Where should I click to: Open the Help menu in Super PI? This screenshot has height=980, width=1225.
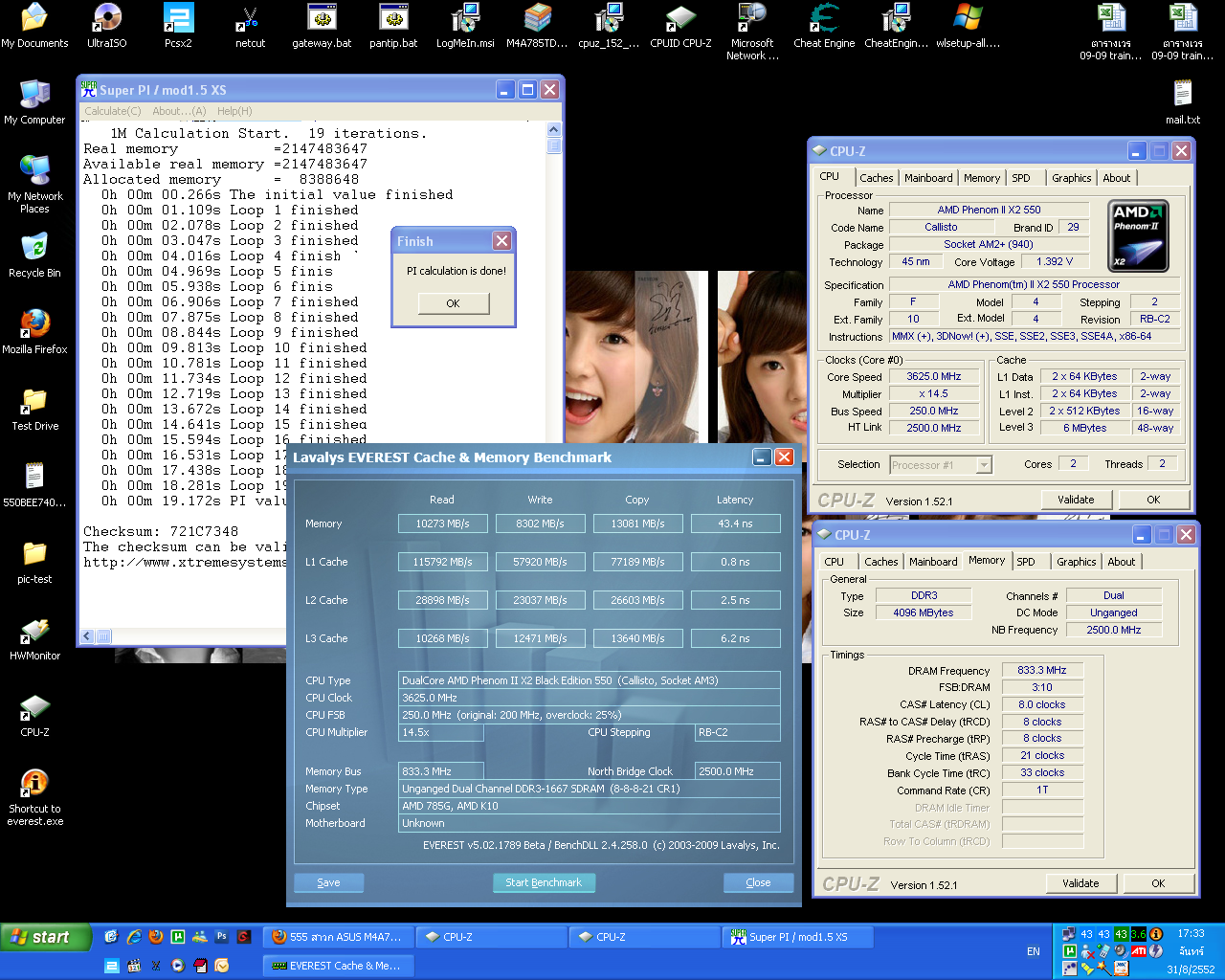point(234,111)
